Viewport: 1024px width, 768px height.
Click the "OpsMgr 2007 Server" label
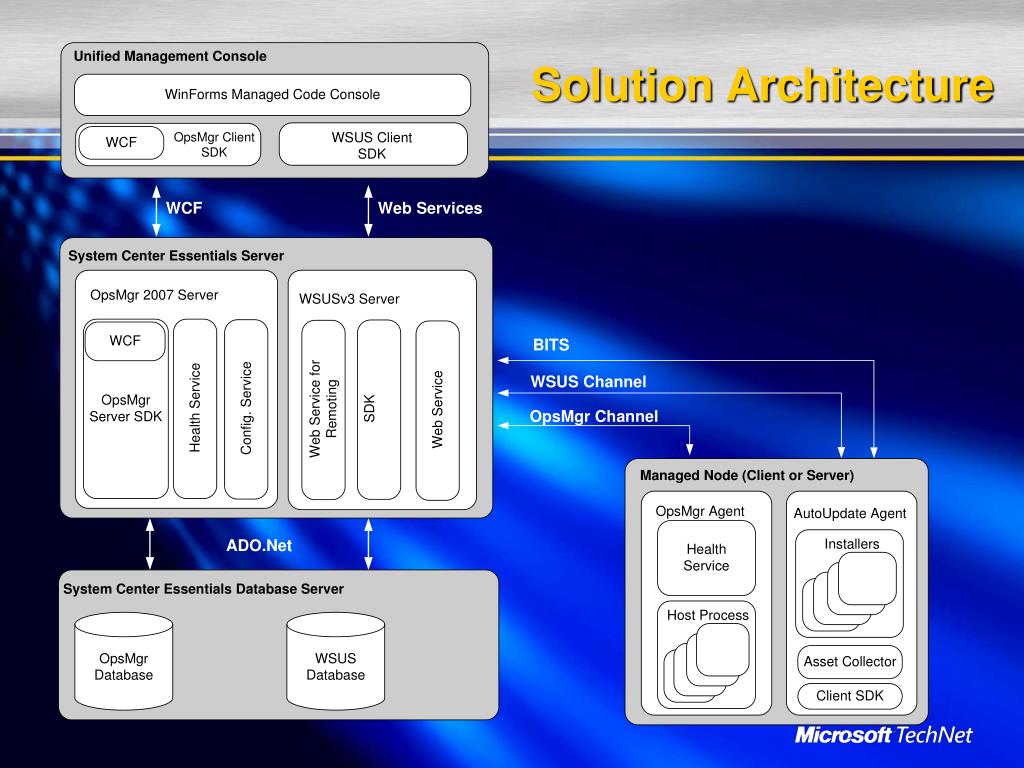(154, 295)
